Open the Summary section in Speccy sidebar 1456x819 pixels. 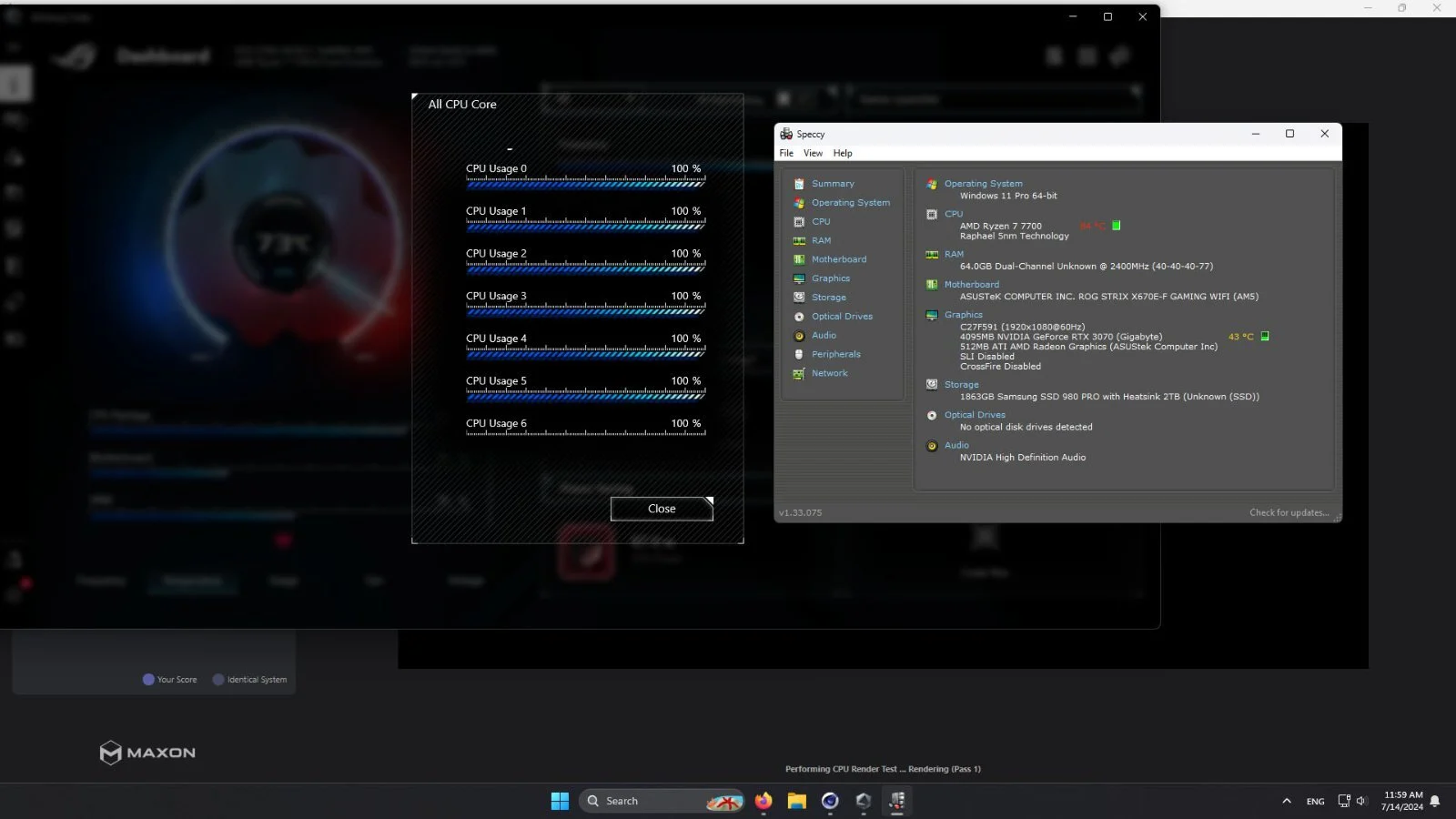coord(833,184)
